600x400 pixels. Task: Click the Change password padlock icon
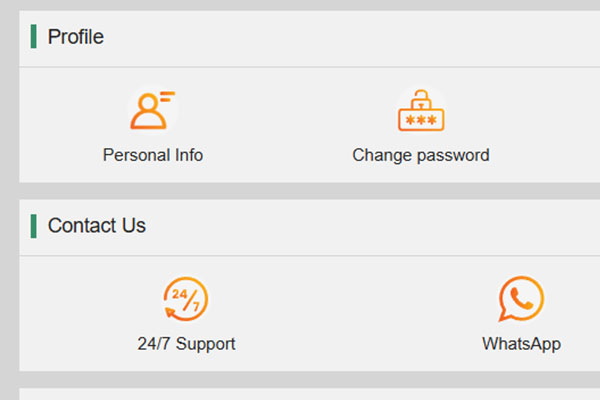[421, 110]
